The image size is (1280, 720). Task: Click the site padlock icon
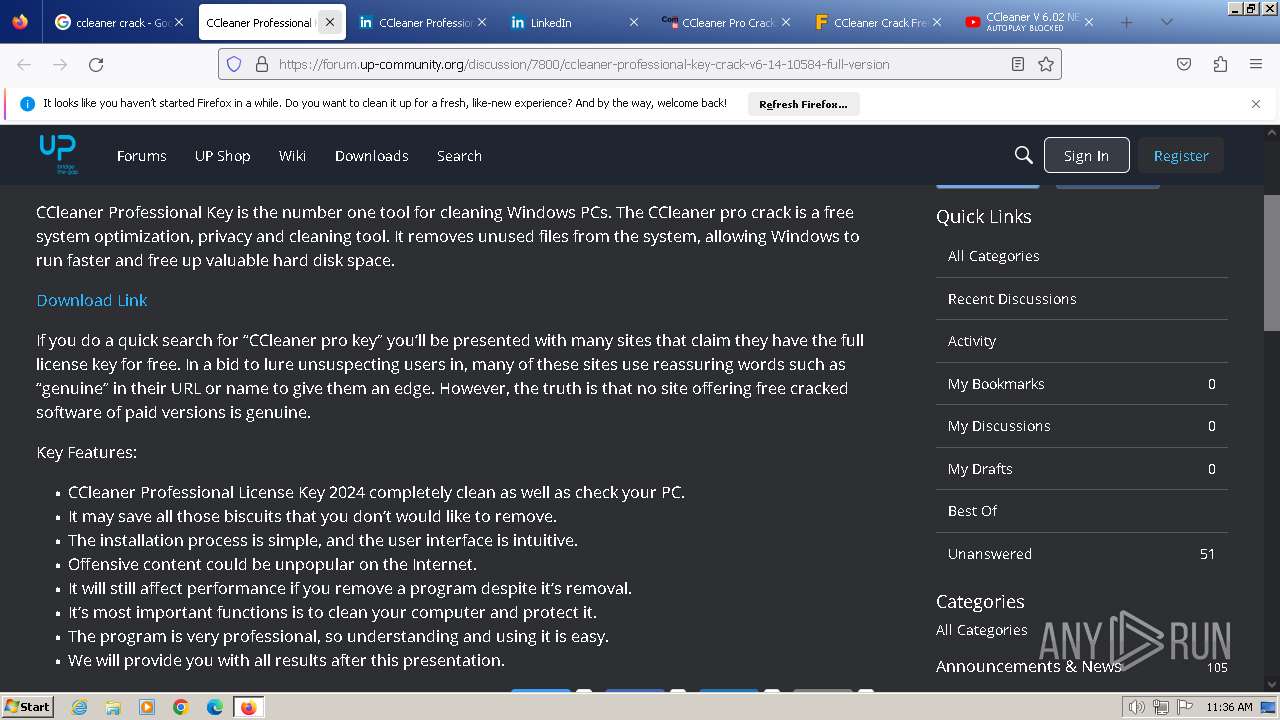(262, 64)
